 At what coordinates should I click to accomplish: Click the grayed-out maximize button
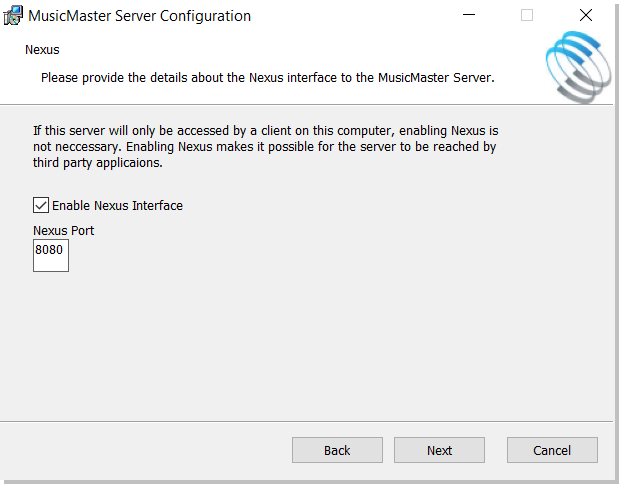click(527, 15)
